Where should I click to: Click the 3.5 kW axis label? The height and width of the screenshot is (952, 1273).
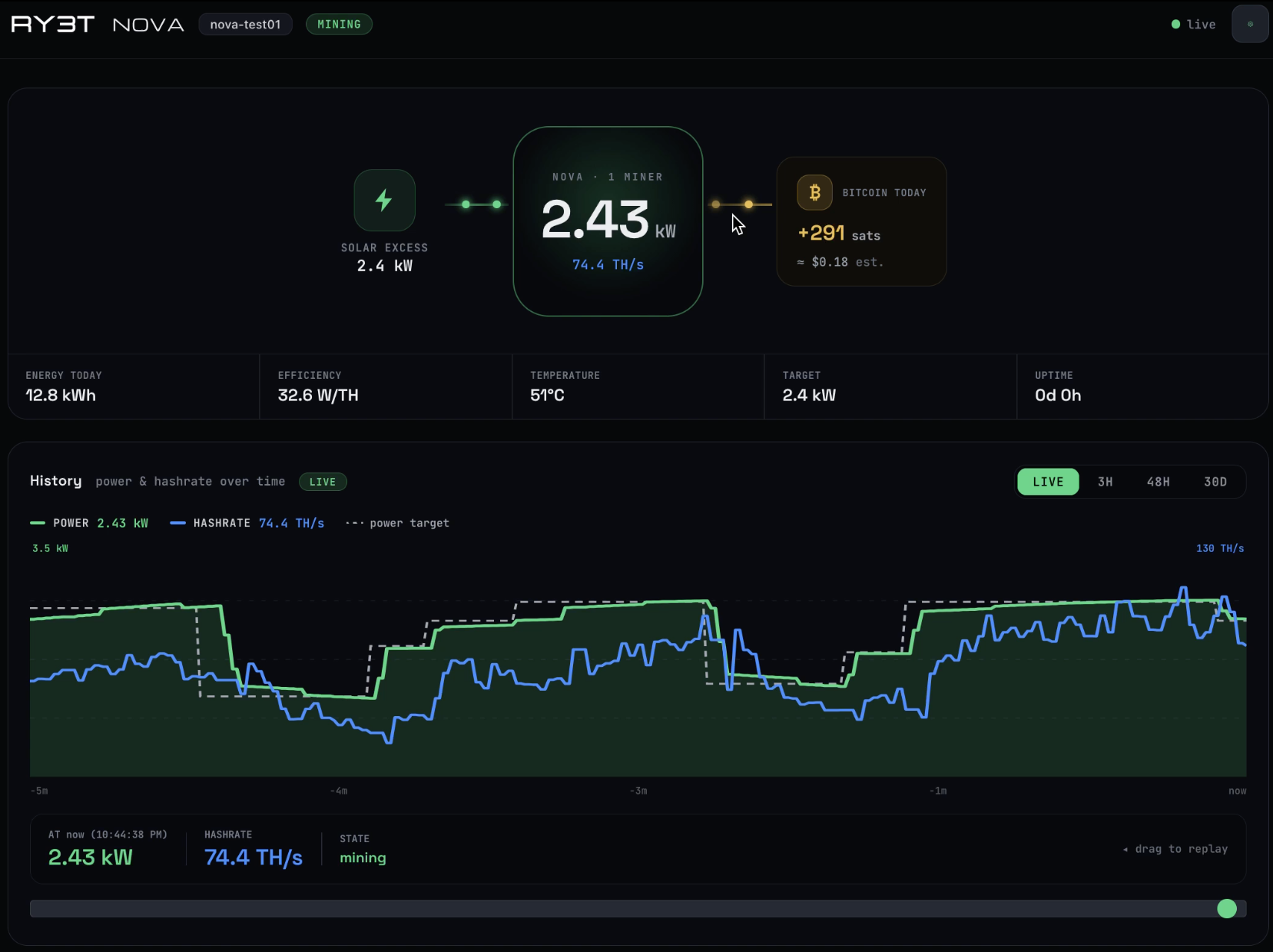pos(50,549)
